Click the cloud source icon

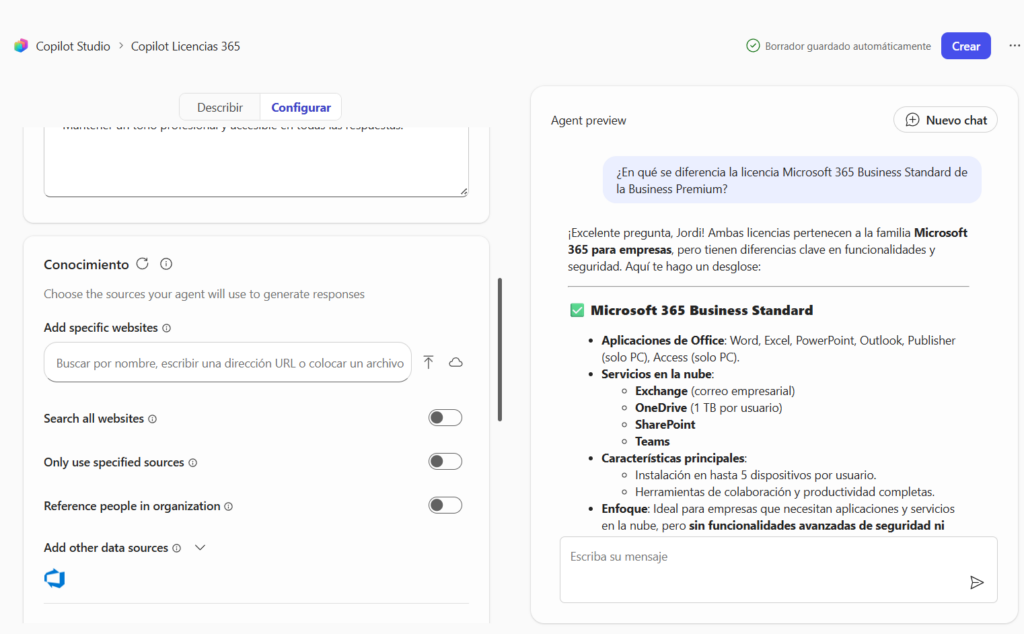[456, 362]
